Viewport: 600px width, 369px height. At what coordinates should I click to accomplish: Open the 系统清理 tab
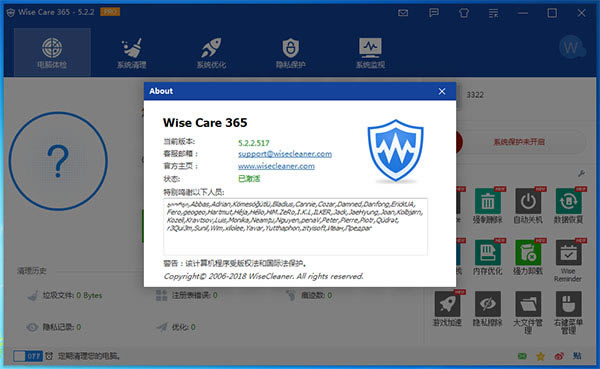point(132,52)
